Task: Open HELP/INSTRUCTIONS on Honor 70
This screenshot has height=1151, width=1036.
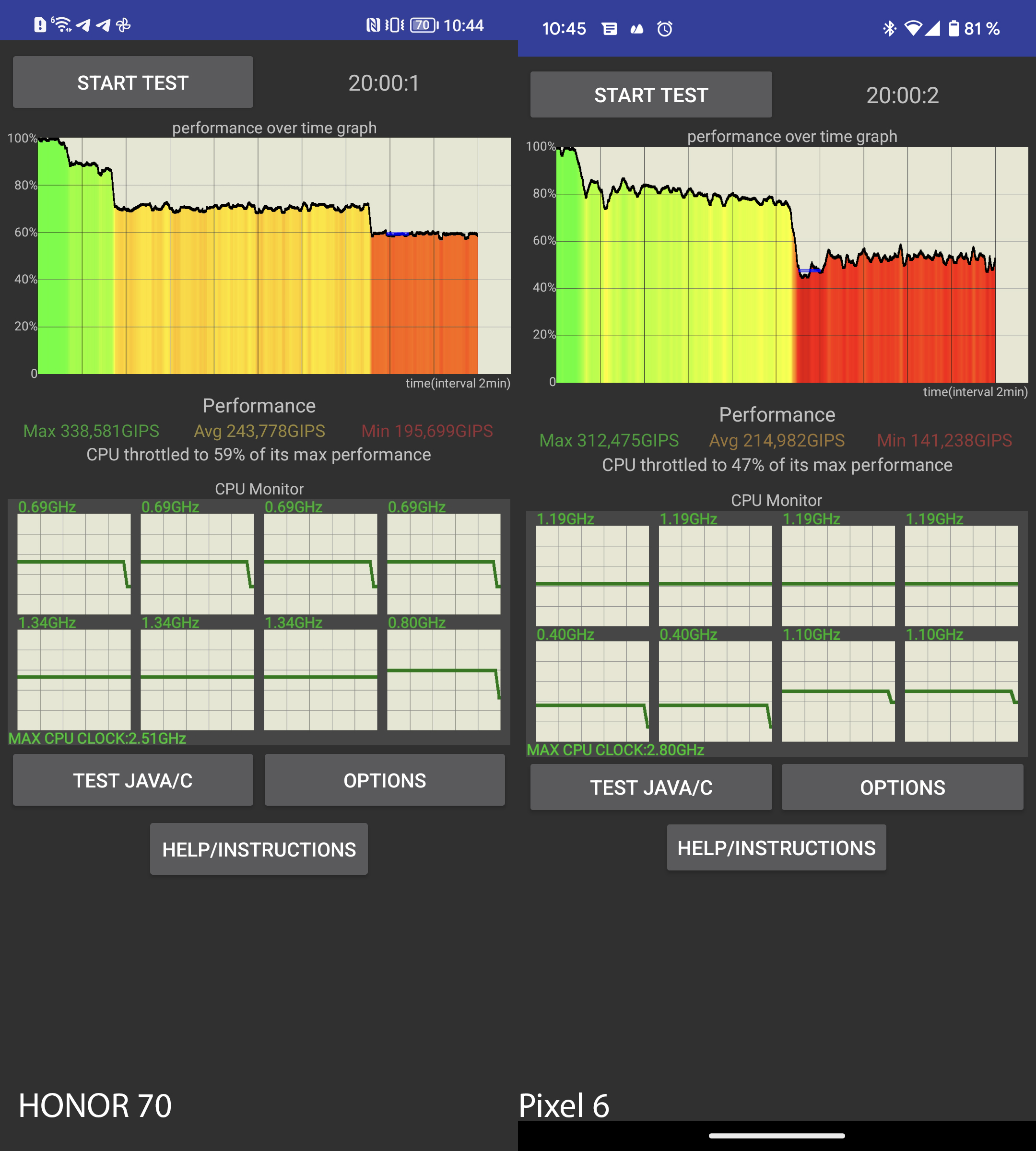Action: click(259, 849)
